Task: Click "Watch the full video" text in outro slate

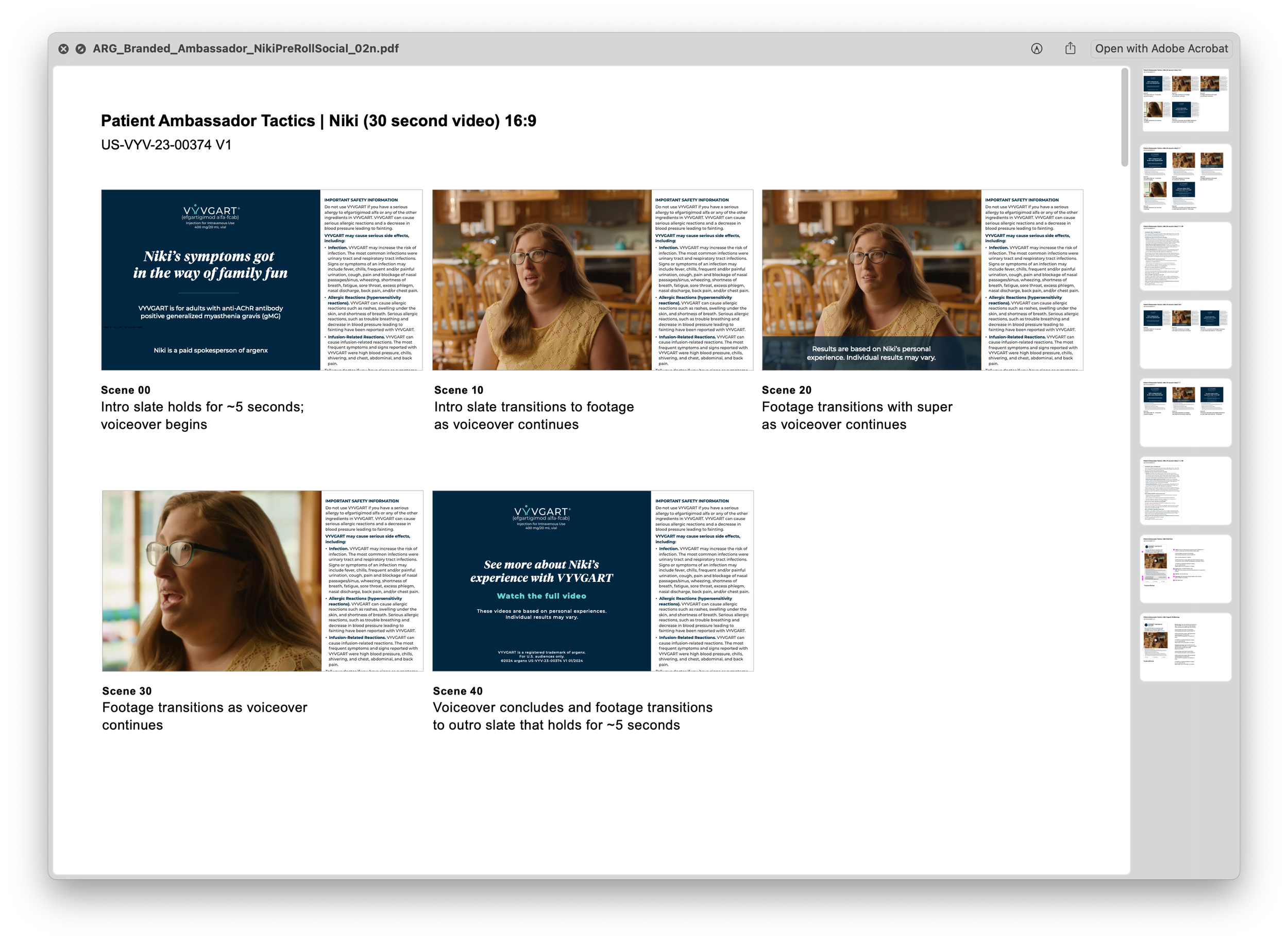Action: coord(541,596)
